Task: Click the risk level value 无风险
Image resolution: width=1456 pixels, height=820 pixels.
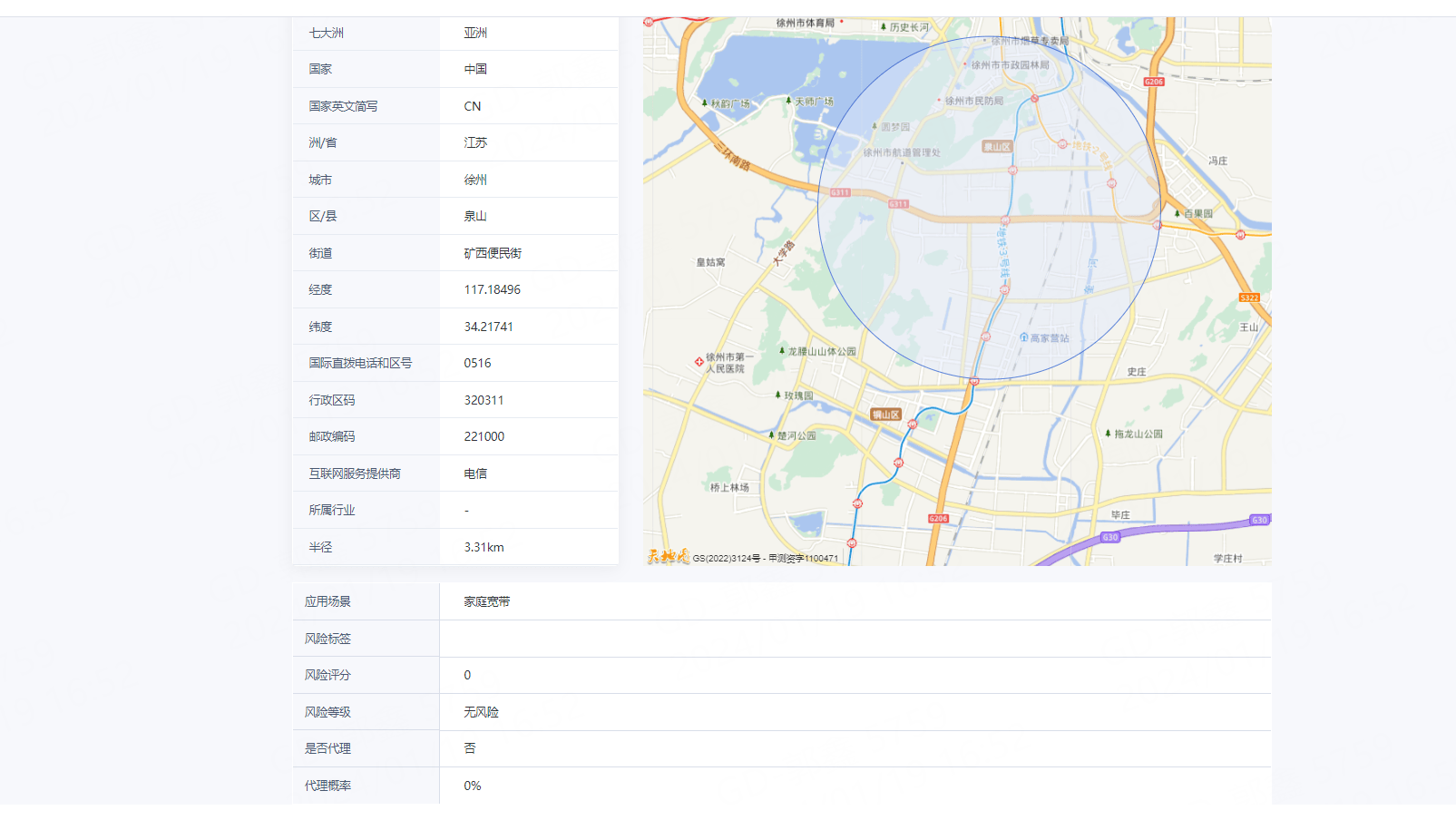Action: pos(482,712)
